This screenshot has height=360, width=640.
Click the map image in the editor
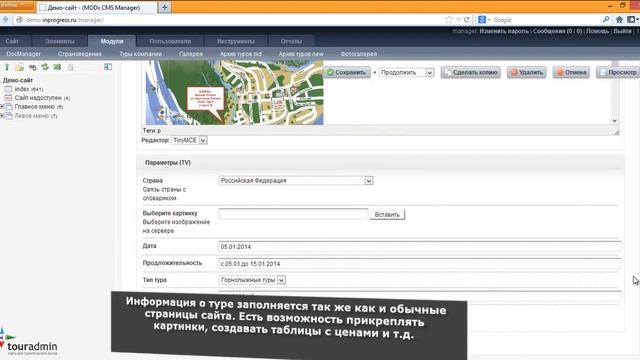point(234,93)
